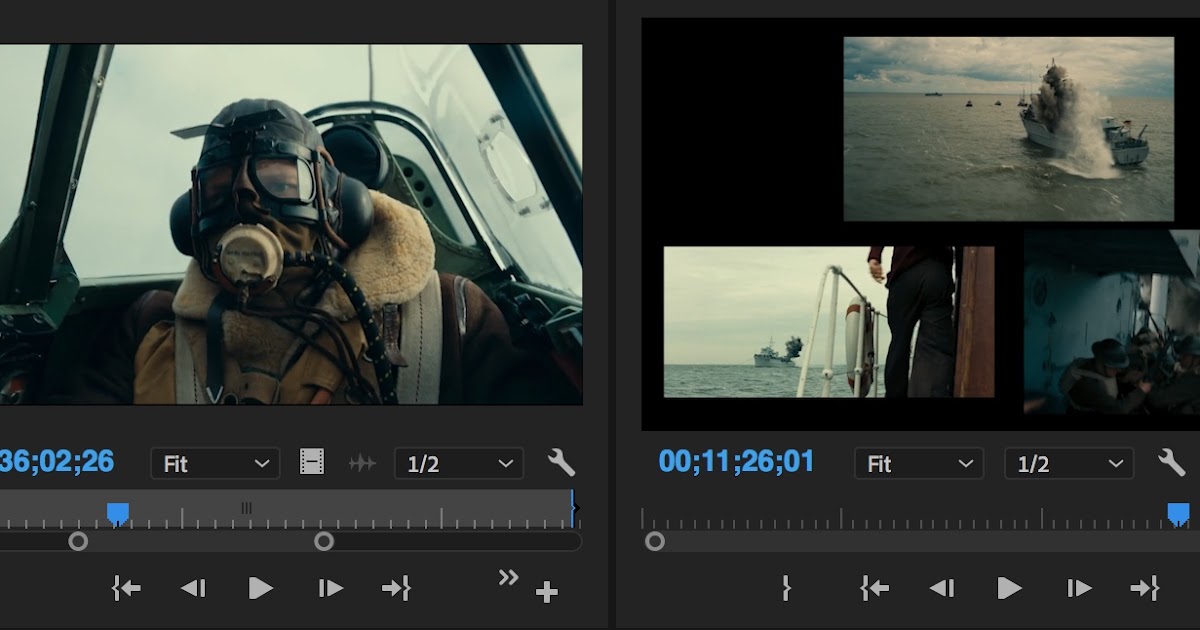Click right handle of Source zoom scrollbar

[324, 541]
